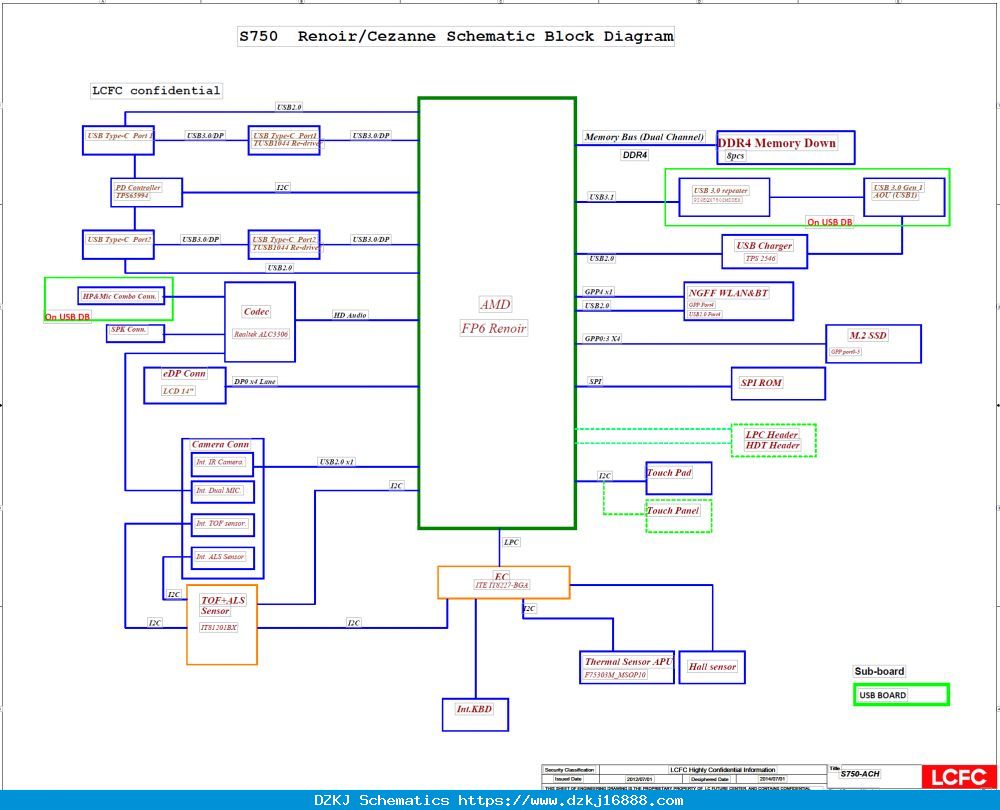Click the FP6 Renoir label

(x=494, y=328)
